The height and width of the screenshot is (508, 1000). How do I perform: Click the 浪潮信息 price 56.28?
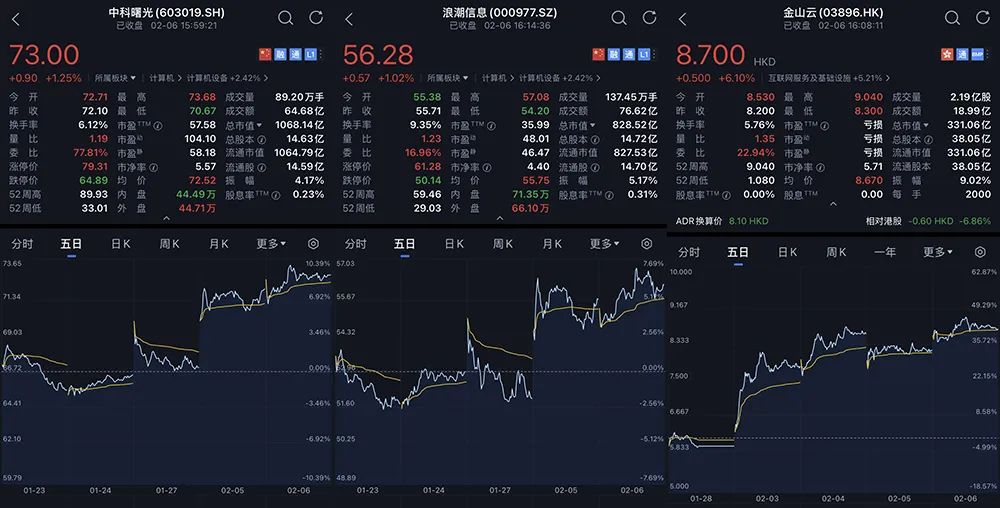378,55
